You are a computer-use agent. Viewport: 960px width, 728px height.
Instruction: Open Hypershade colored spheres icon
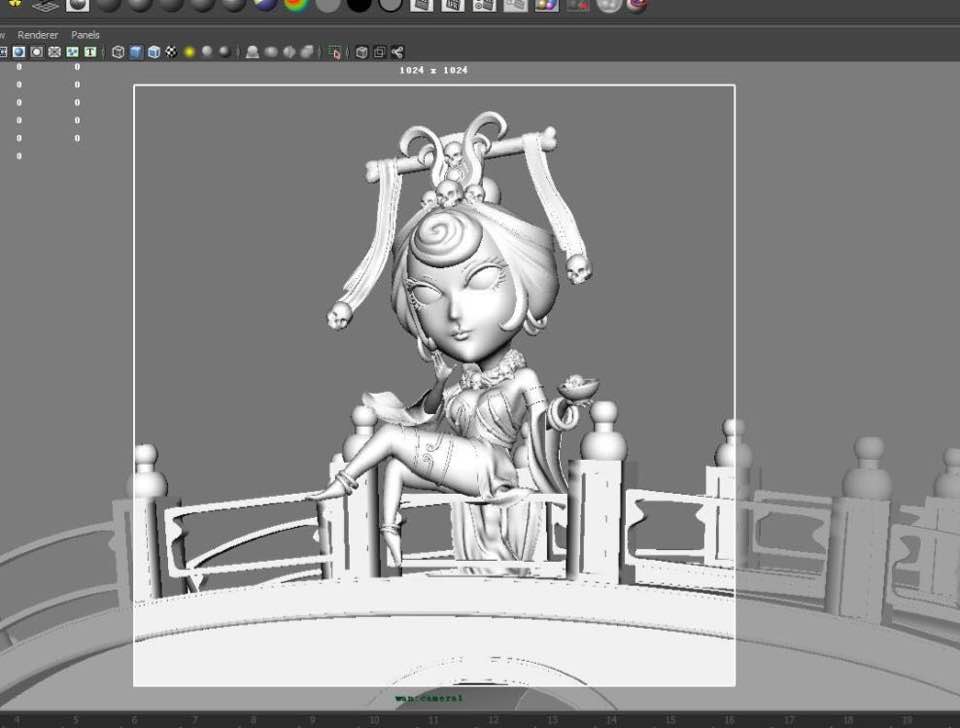coord(546,5)
